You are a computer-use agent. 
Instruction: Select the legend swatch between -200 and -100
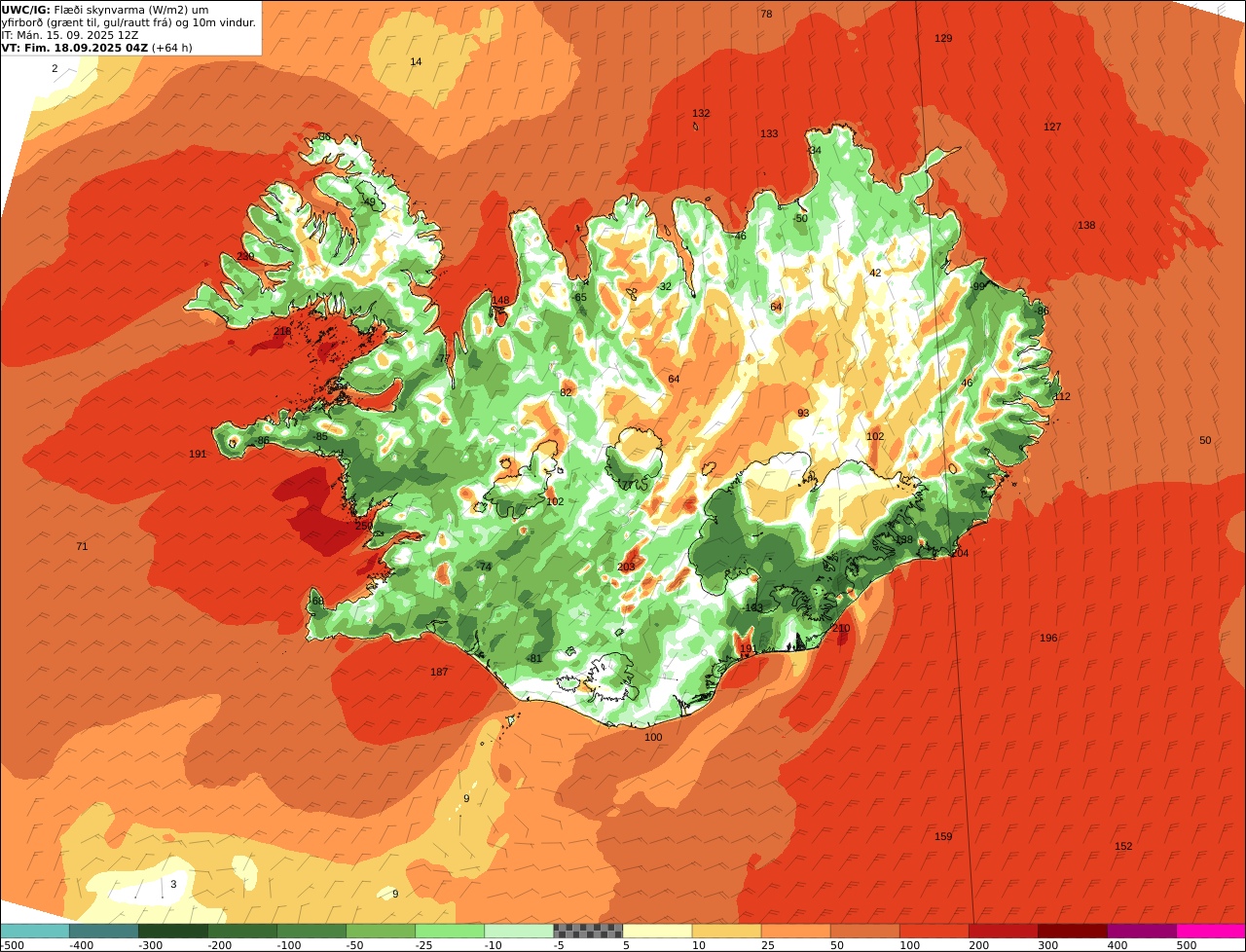pos(242,931)
